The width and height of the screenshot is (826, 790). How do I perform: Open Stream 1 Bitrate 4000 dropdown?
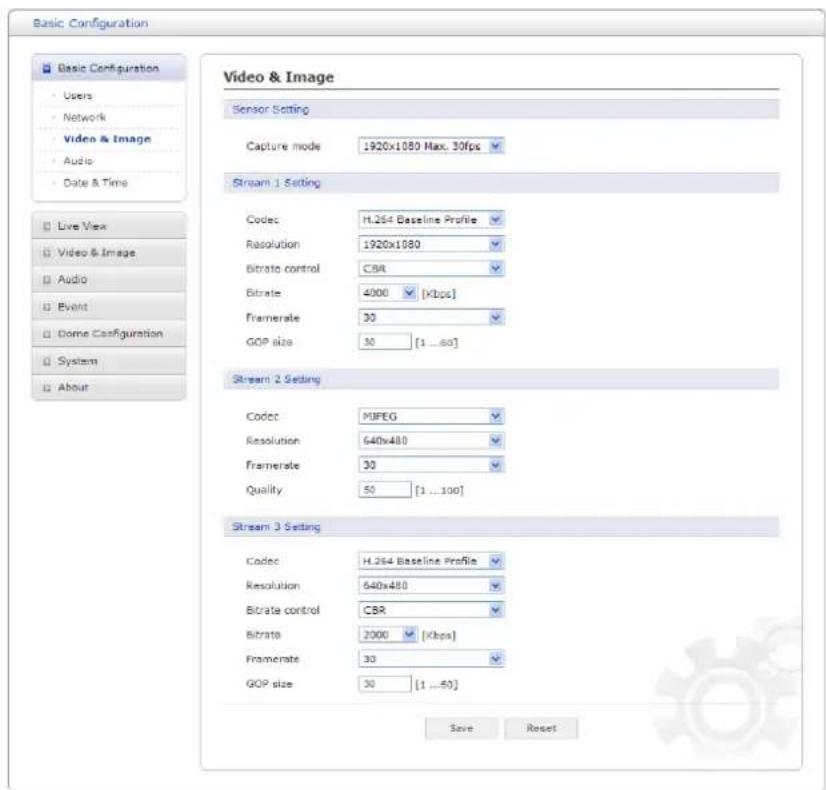(388, 293)
